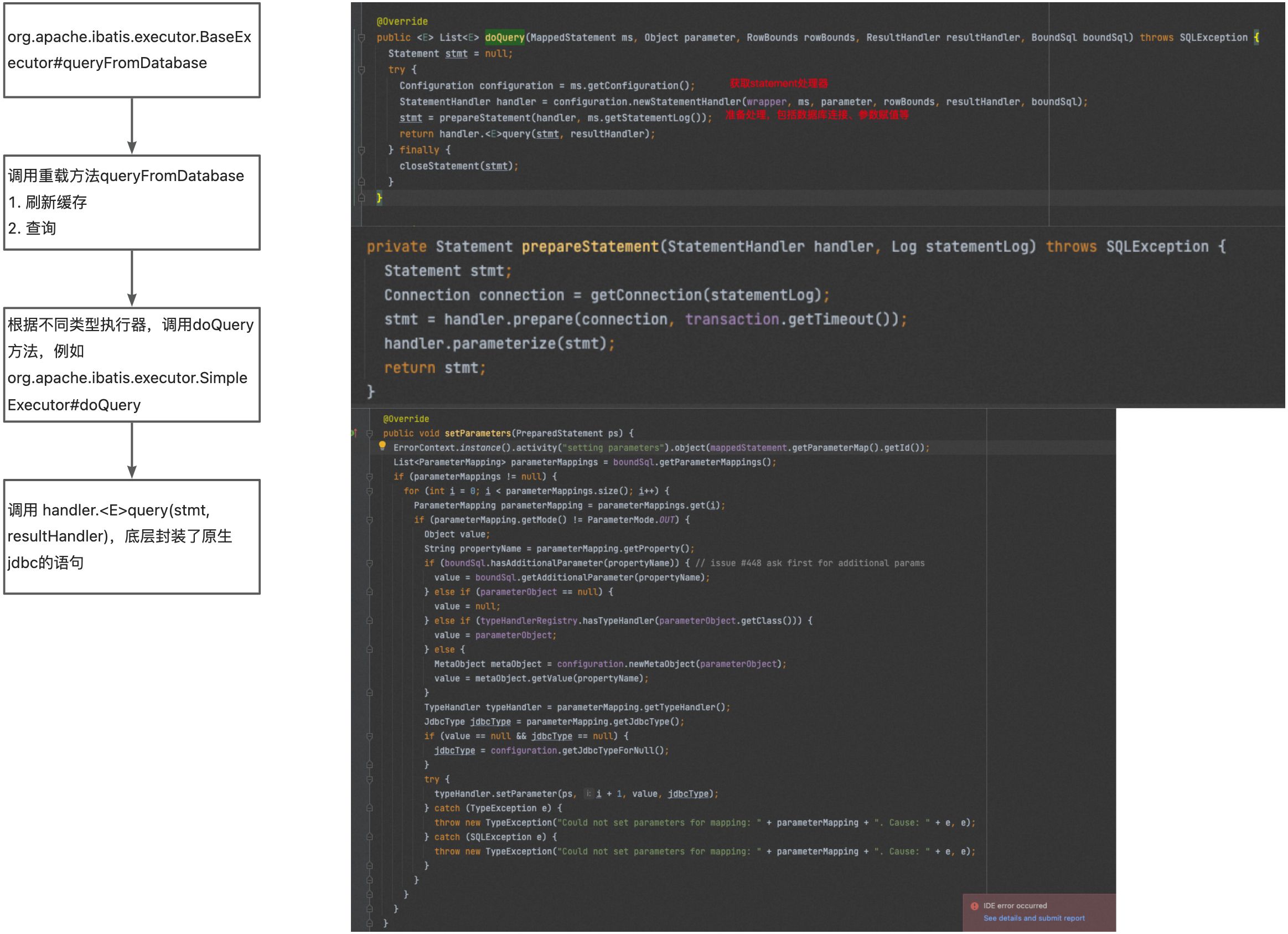Click 调用重载方法queryFromDatabase text

(126, 176)
